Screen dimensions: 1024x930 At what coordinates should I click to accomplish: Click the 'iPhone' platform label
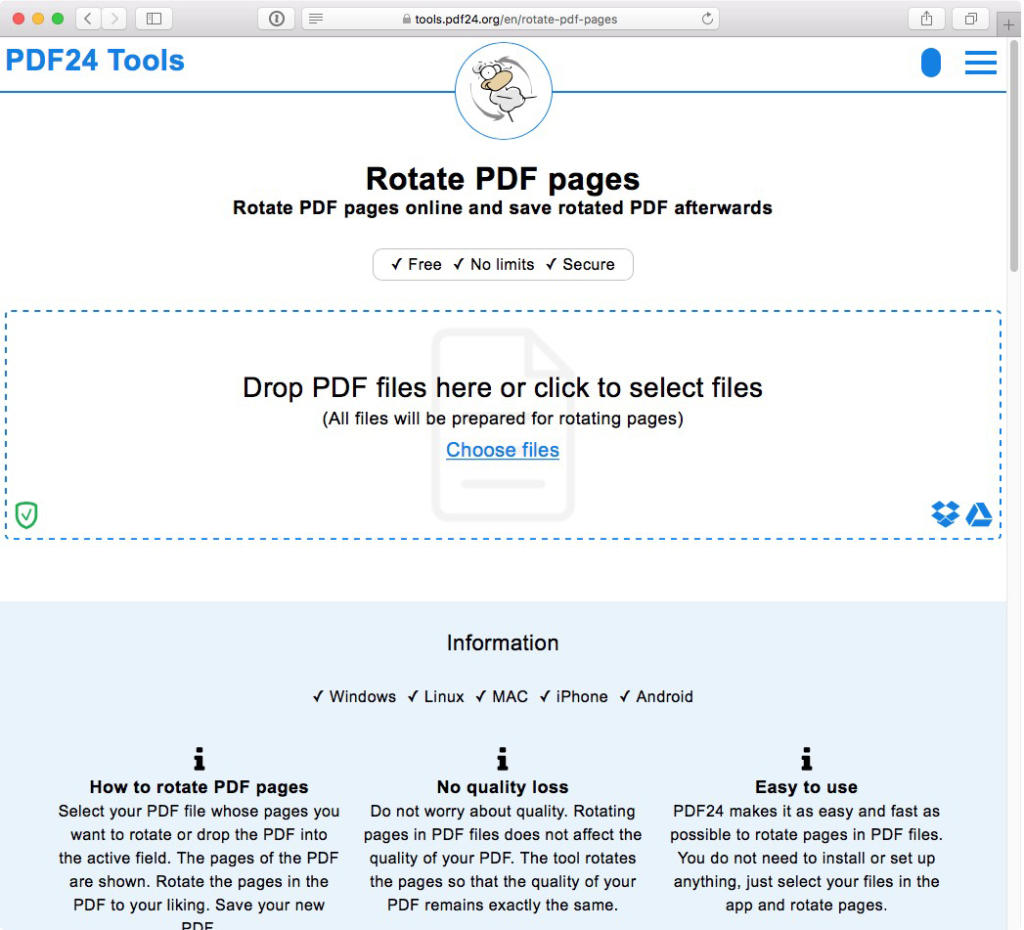tap(573, 697)
